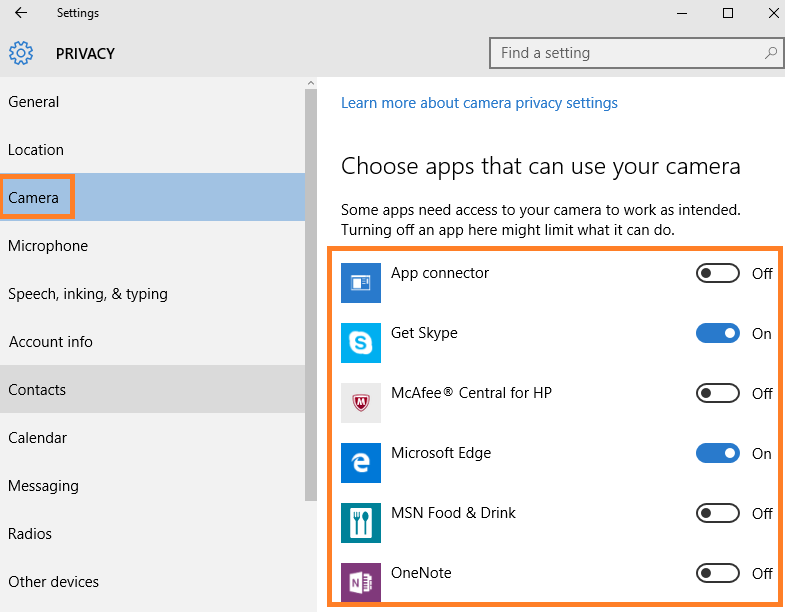Disable camera access for Microsoft Edge
Viewport: 785px width, 612px height.
coord(717,453)
